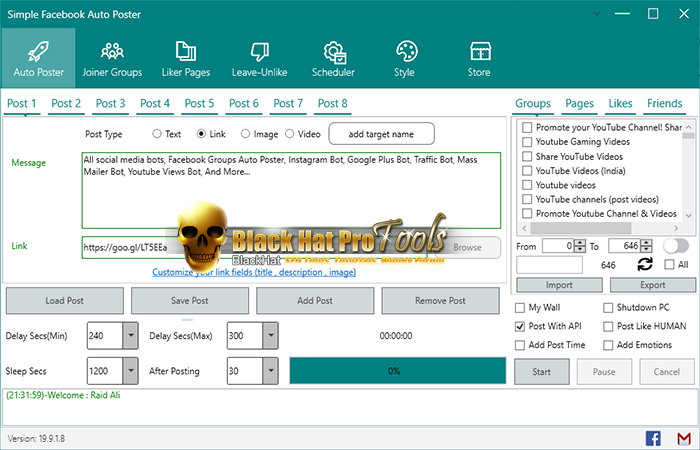700x450 pixels.
Task: Click the Facebook icon in the status bar
Action: (x=653, y=438)
